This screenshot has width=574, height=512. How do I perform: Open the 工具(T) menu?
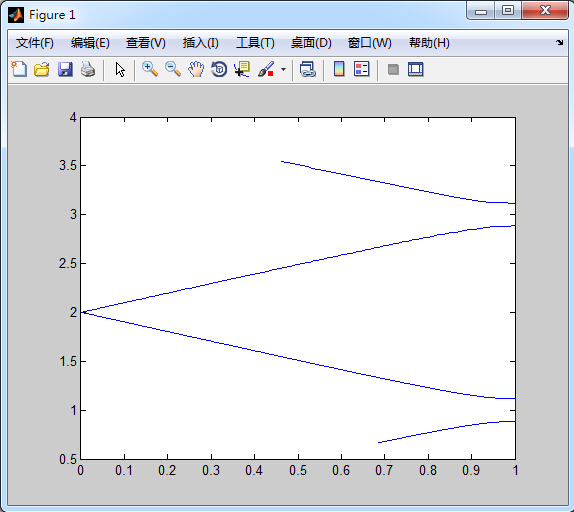(x=255, y=43)
